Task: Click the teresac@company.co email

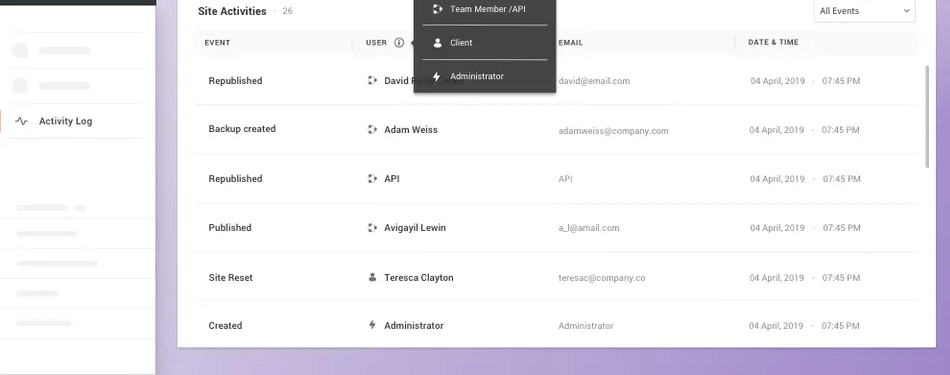Action: click(x=602, y=278)
